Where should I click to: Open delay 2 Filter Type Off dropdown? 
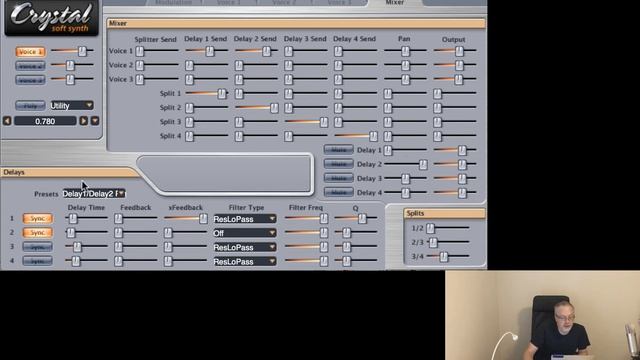coord(244,233)
